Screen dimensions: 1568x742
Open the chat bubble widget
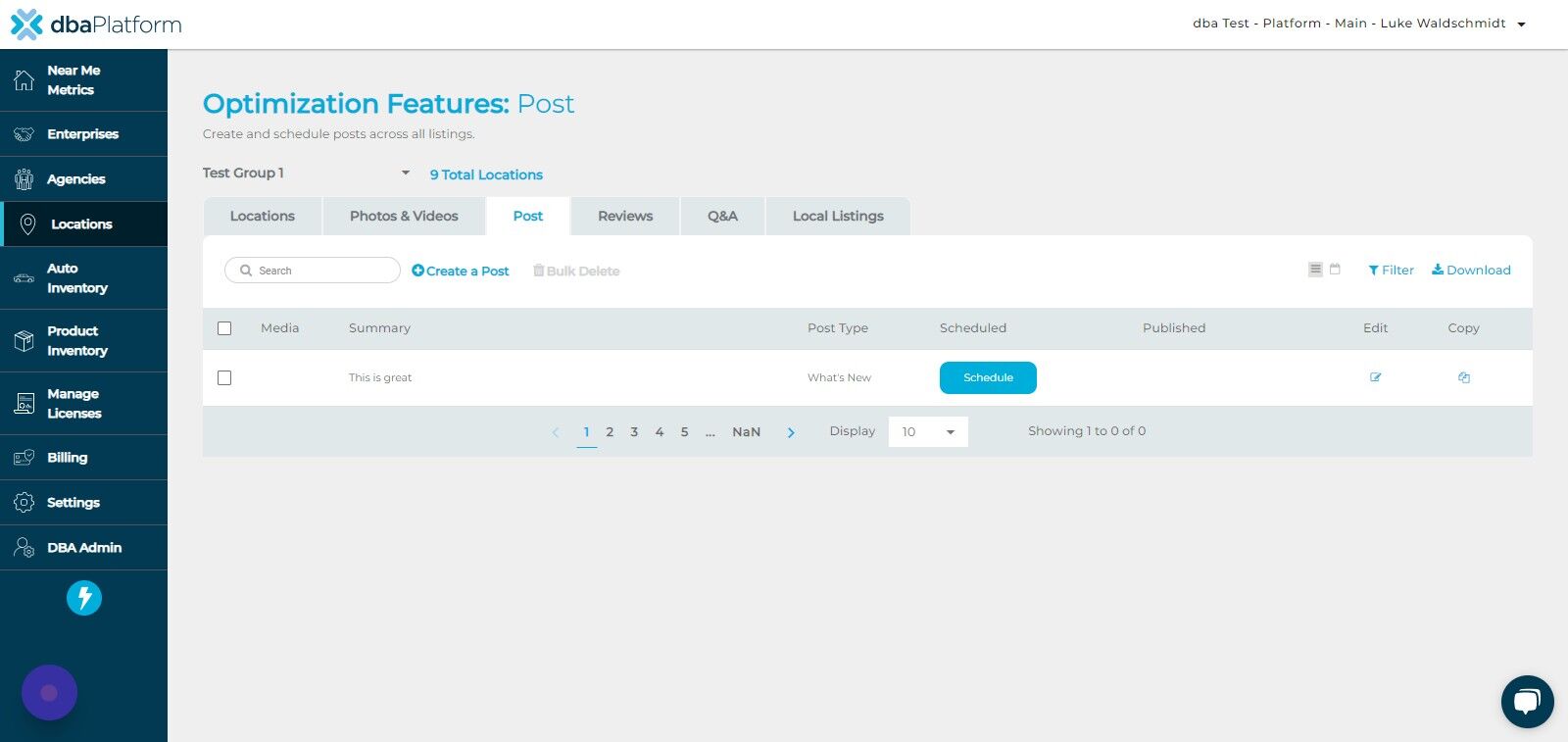(1528, 702)
